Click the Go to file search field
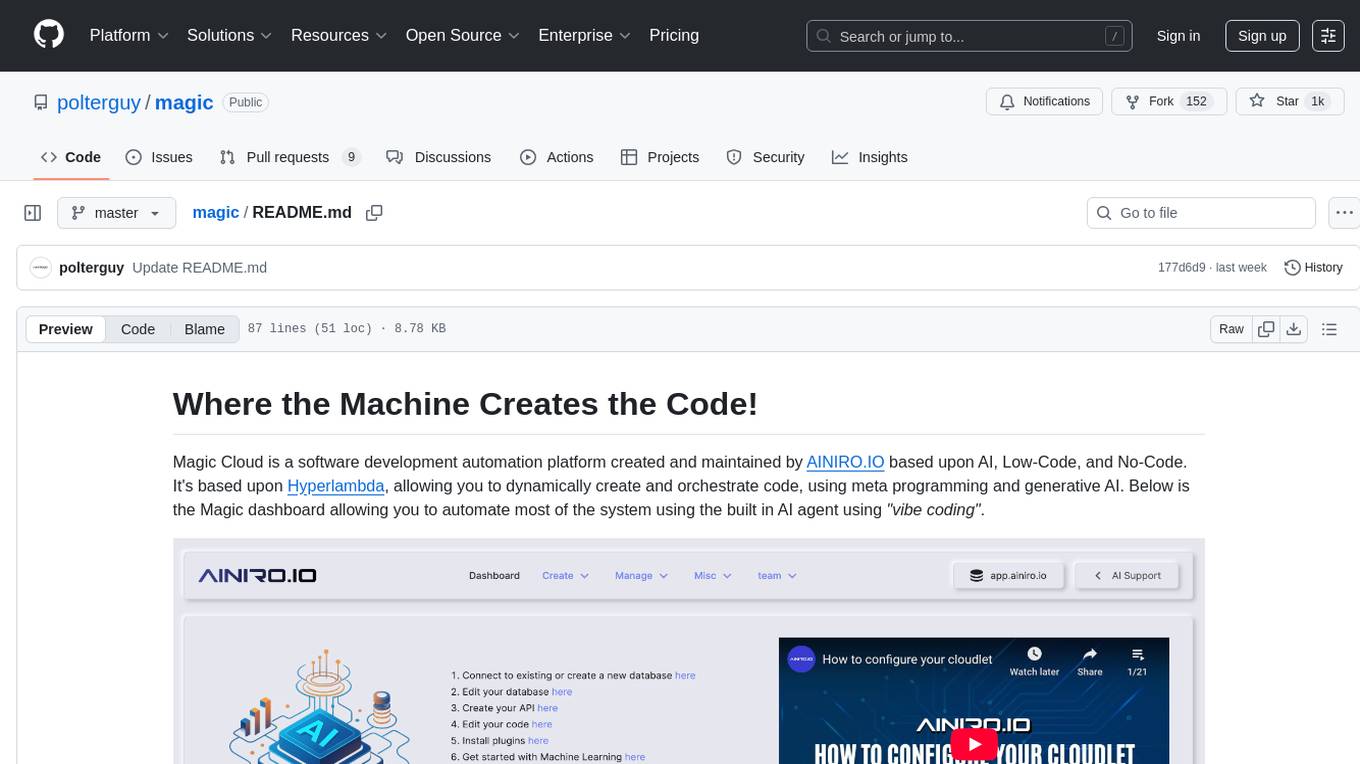This screenshot has height=764, width=1360. [1201, 213]
